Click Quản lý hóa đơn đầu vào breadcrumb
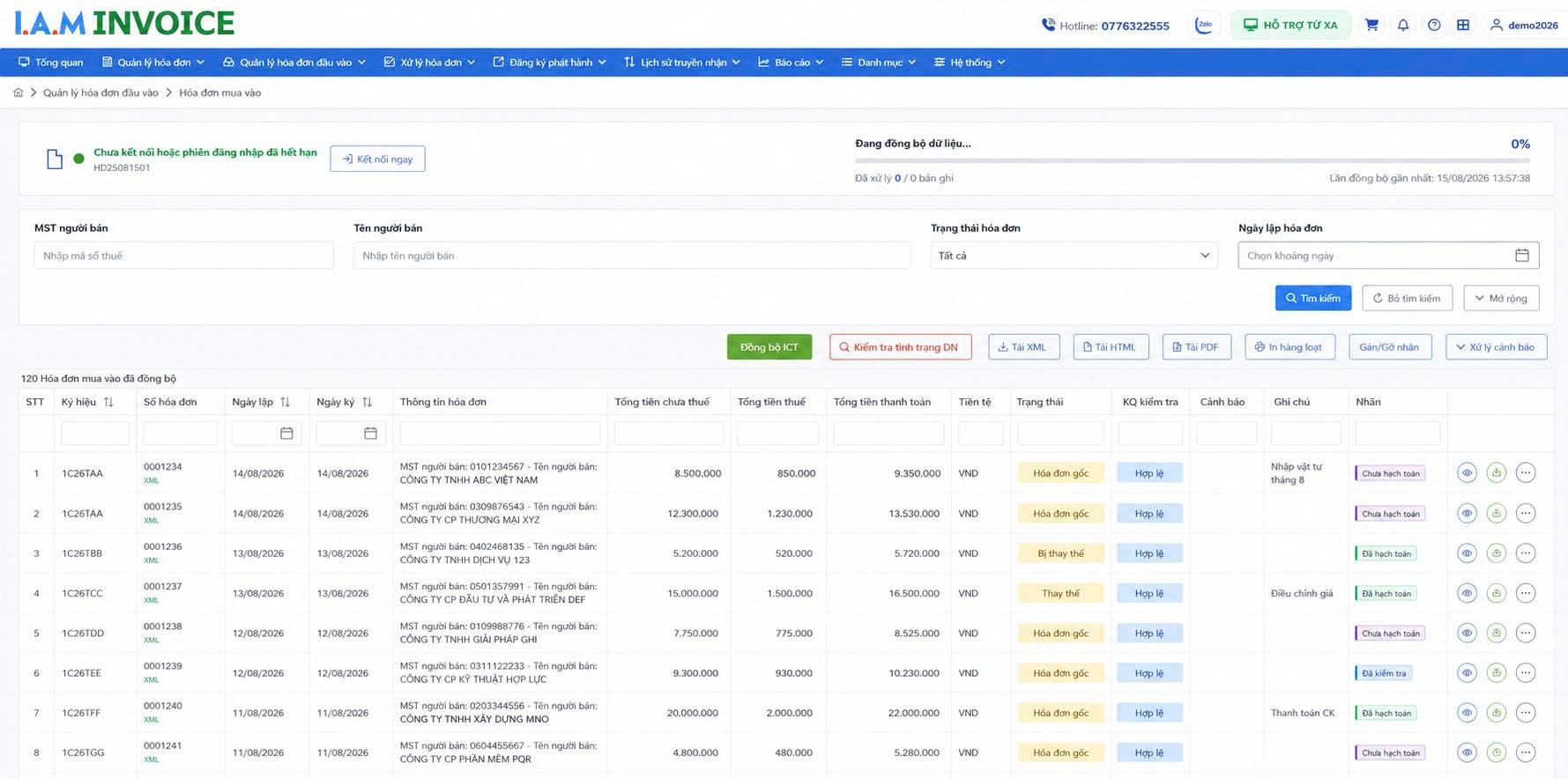The width and height of the screenshot is (1568, 779). 100,93
